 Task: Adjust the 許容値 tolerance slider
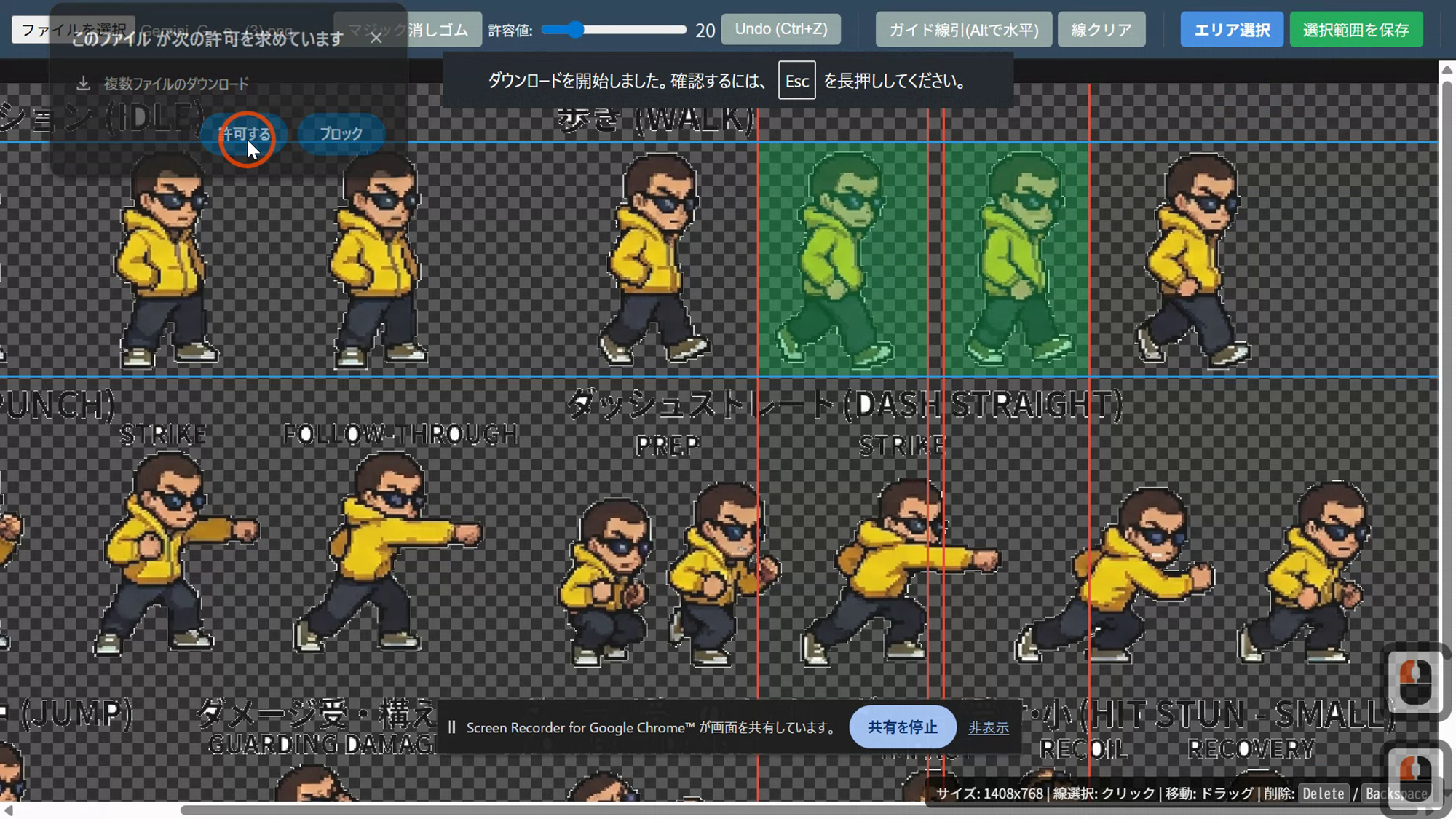[614, 30]
